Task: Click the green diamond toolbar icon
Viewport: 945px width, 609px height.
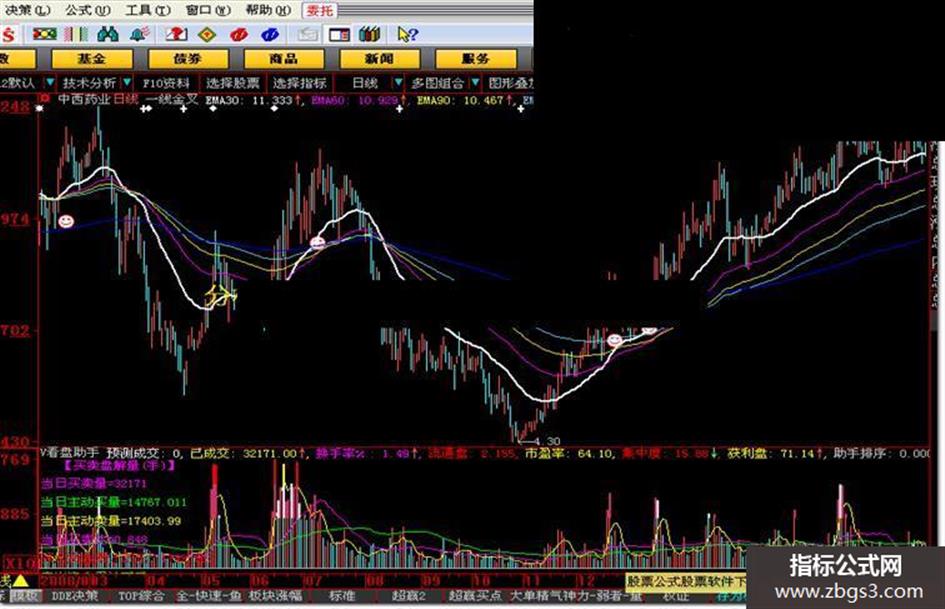Action: click(x=207, y=34)
